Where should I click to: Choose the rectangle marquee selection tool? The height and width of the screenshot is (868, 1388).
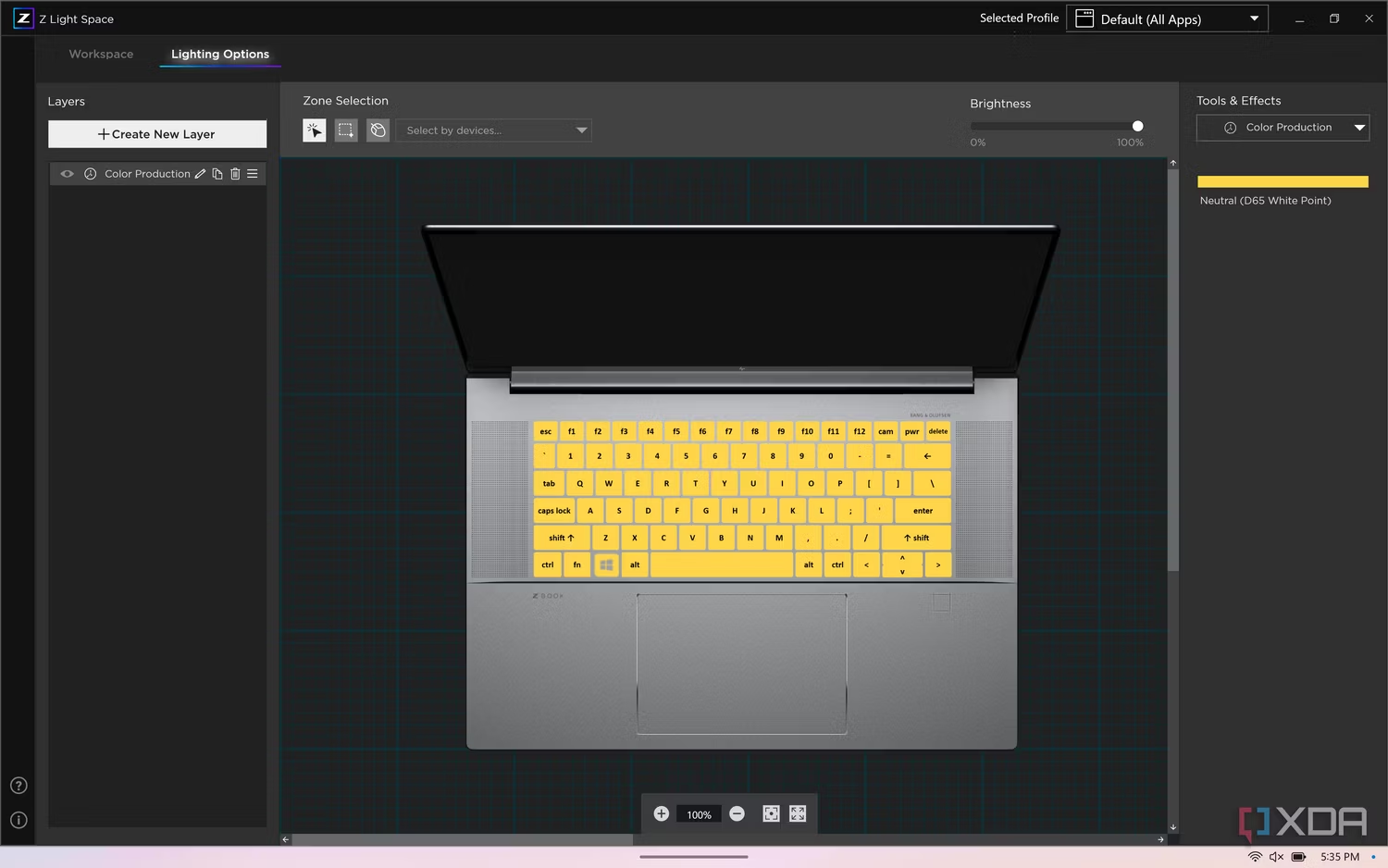346,130
